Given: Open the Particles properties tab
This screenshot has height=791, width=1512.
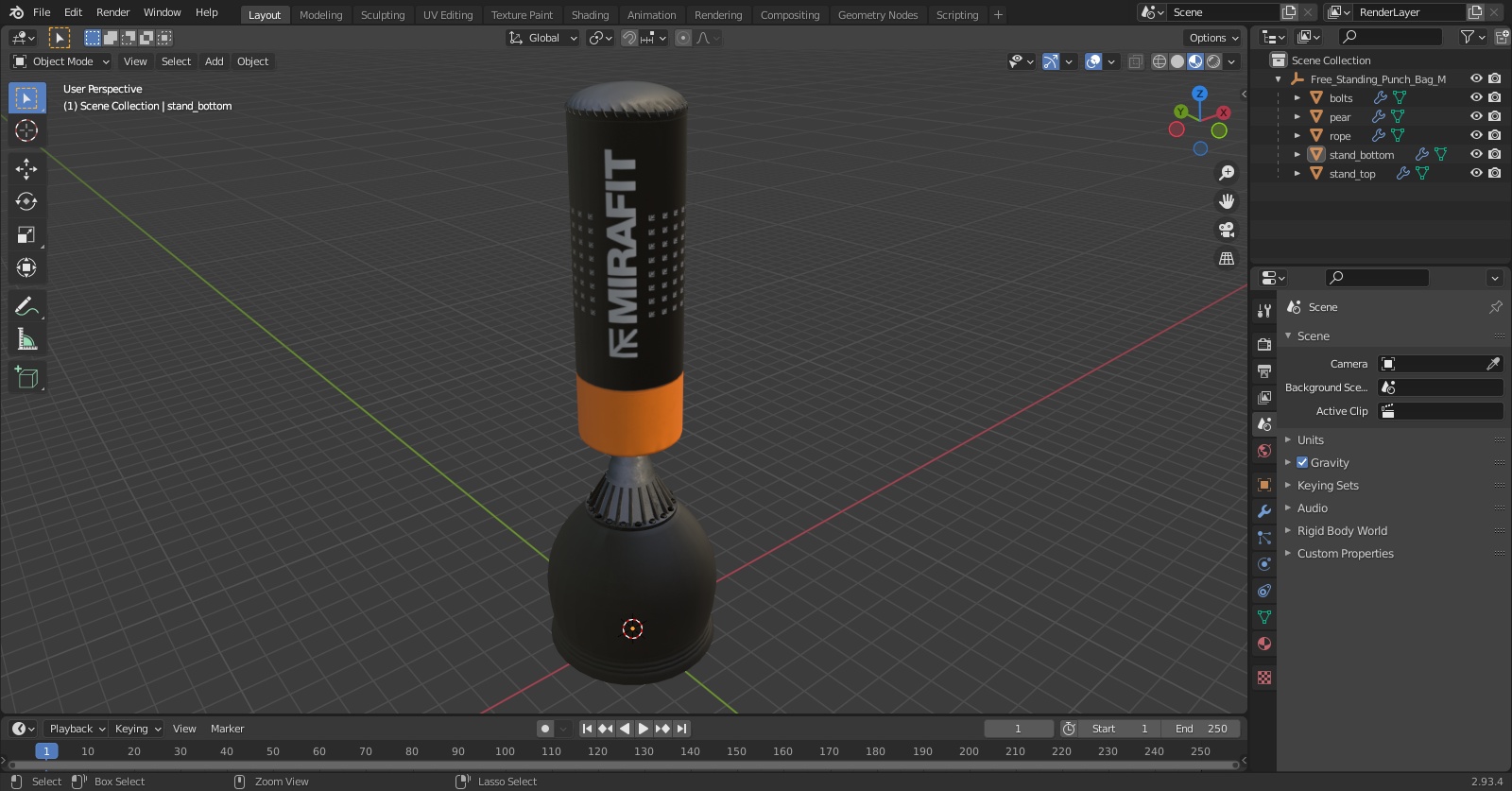Looking at the screenshot, I should click(x=1264, y=538).
